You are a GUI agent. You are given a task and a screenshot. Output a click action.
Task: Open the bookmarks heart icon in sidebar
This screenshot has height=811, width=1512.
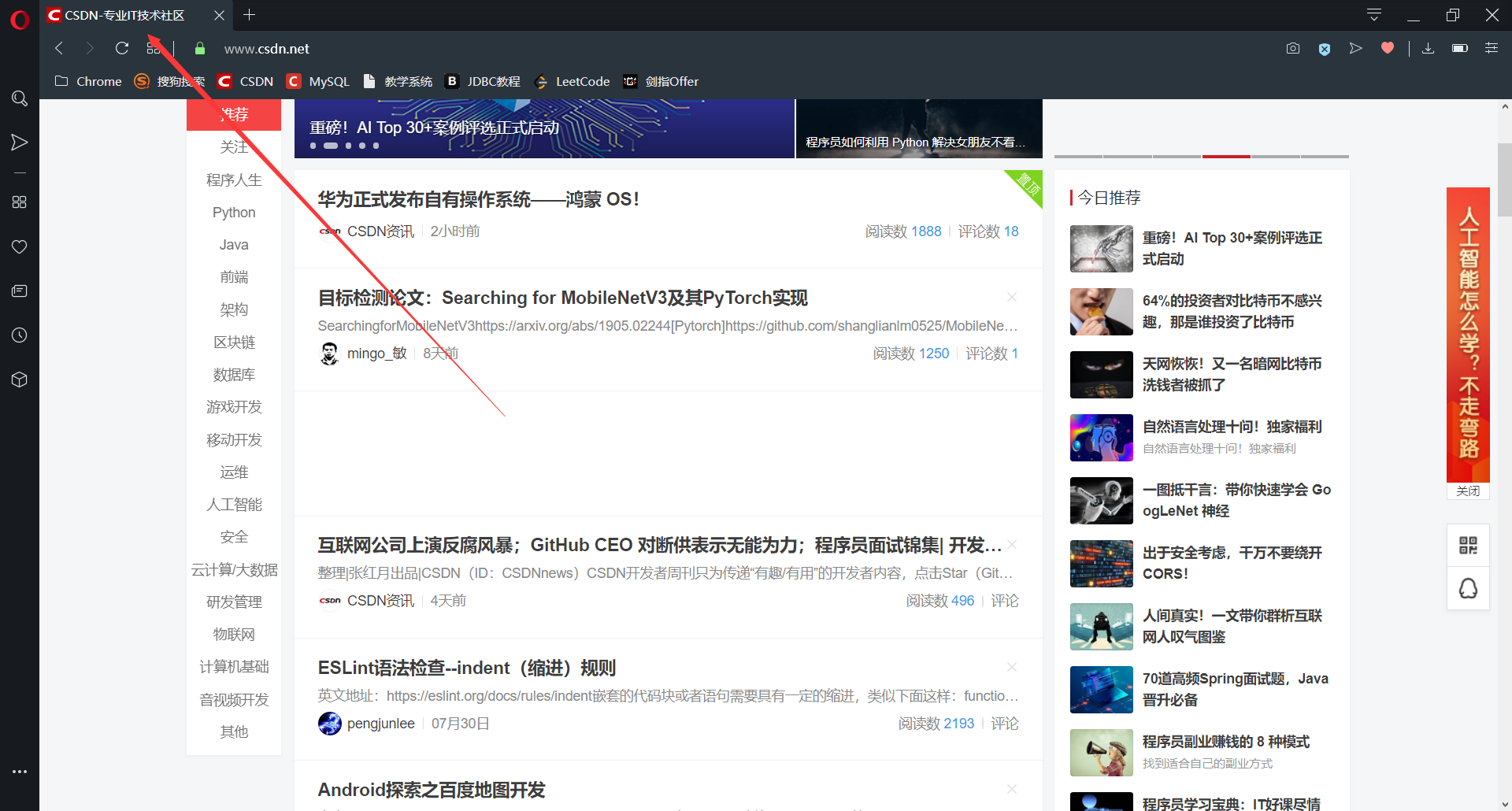point(20,246)
